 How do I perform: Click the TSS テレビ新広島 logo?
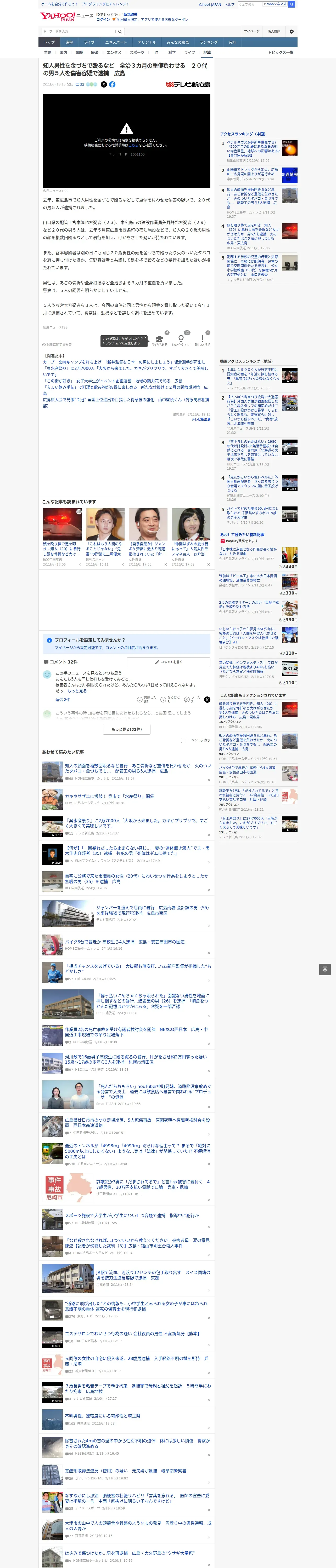coord(188,85)
